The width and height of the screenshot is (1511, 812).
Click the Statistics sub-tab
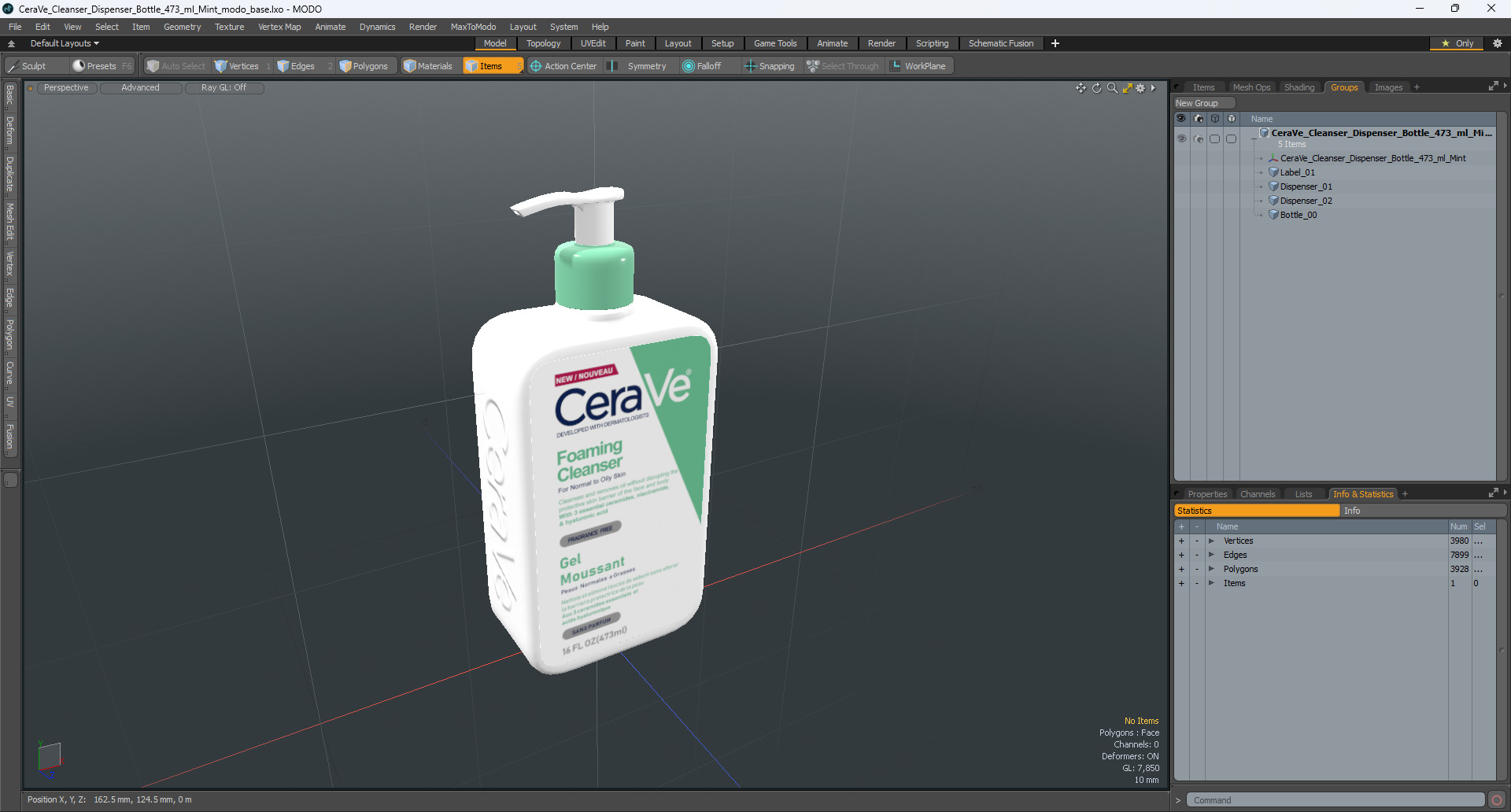[x=1257, y=511]
